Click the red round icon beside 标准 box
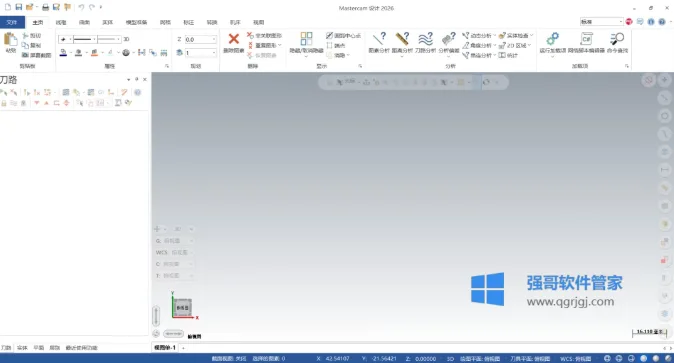674x363 pixels. [629, 22]
